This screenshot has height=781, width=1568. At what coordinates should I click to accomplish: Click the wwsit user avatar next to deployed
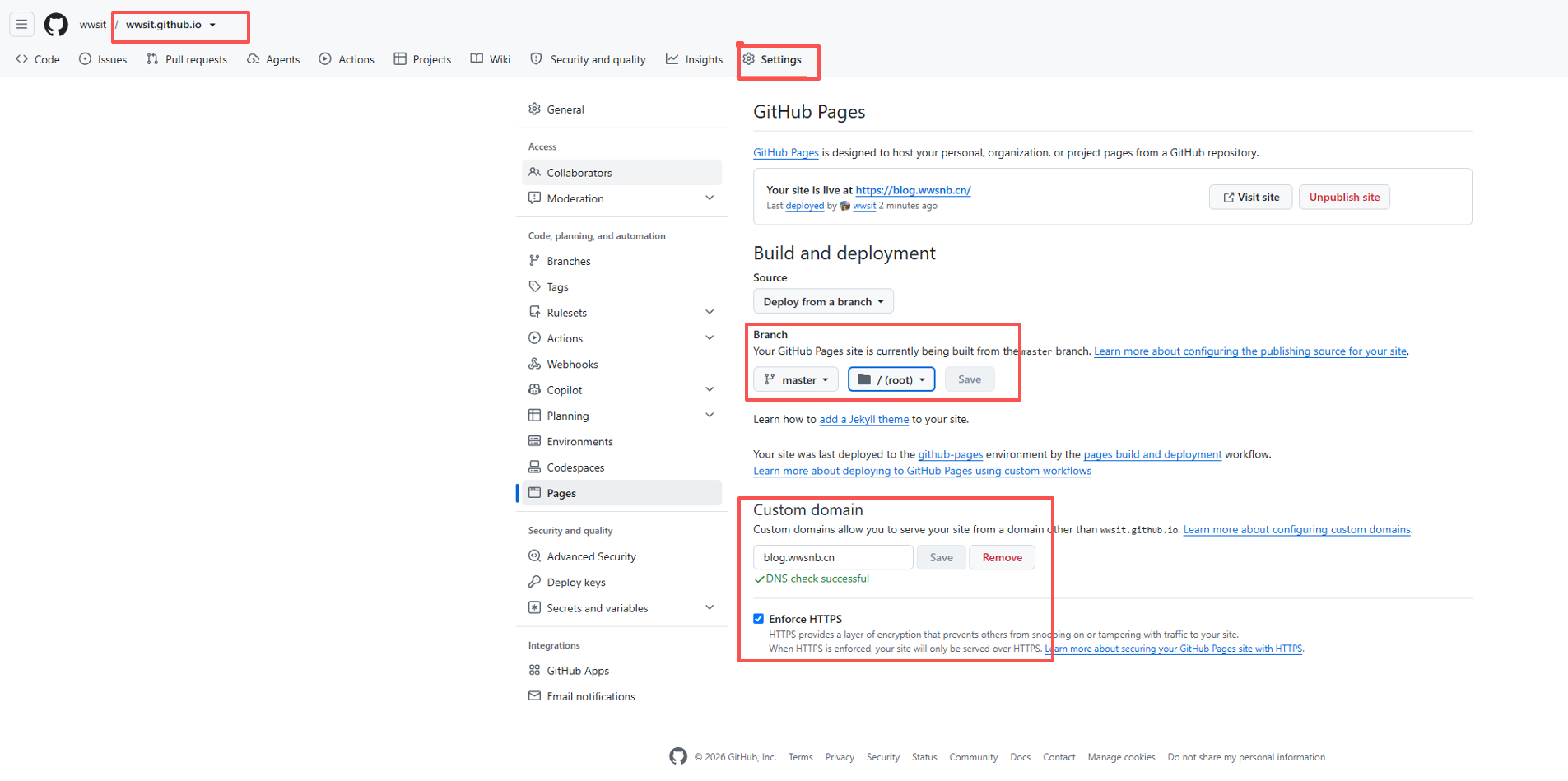click(x=844, y=206)
